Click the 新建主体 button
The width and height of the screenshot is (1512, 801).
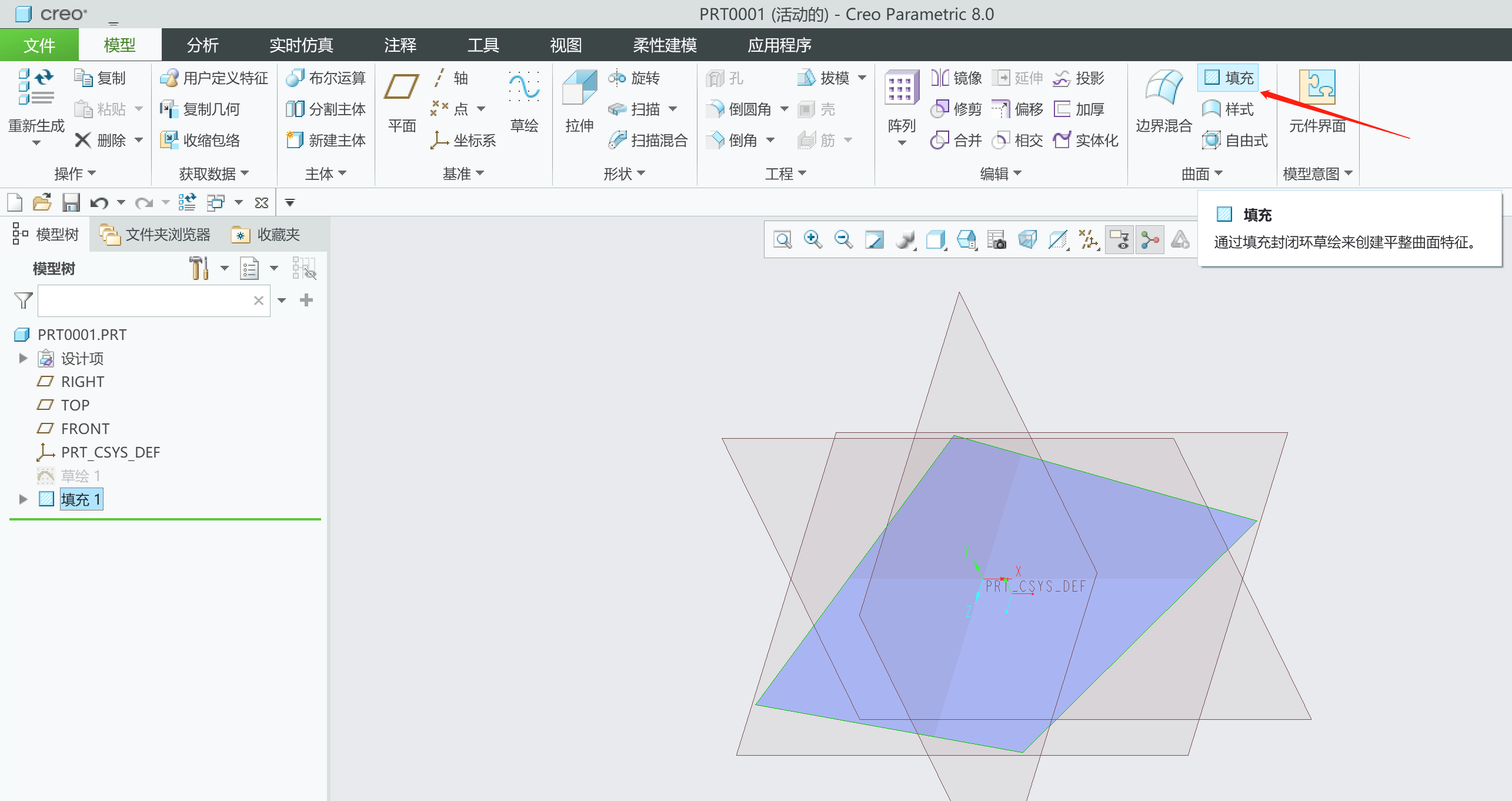326,141
